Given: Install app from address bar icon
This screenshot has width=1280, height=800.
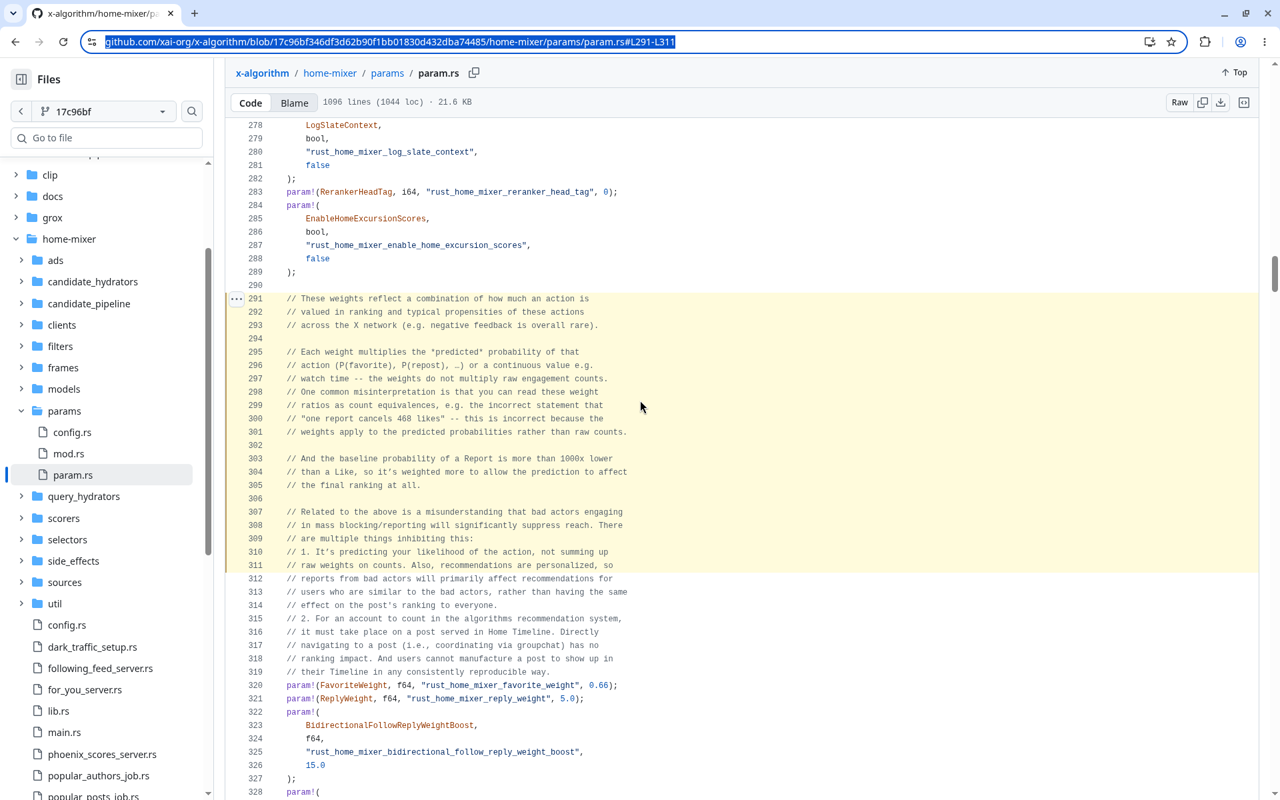Looking at the screenshot, I should pyautogui.click(x=1150, y=42).
